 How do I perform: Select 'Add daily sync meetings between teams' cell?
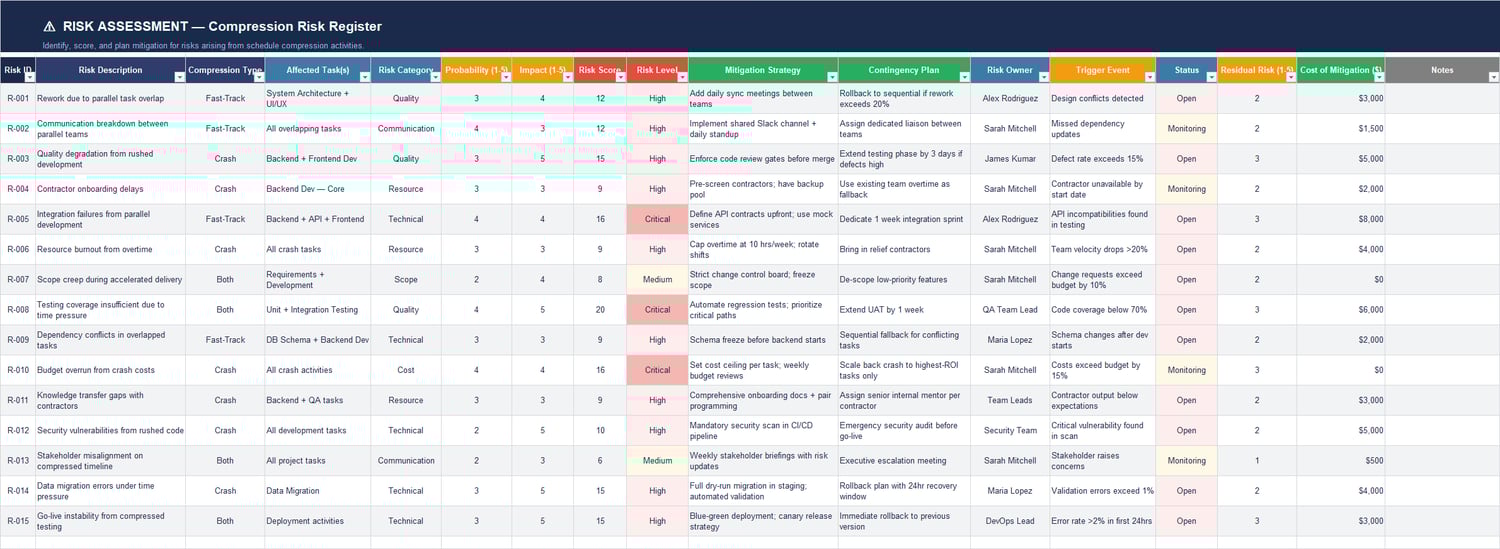pos(763,98)
